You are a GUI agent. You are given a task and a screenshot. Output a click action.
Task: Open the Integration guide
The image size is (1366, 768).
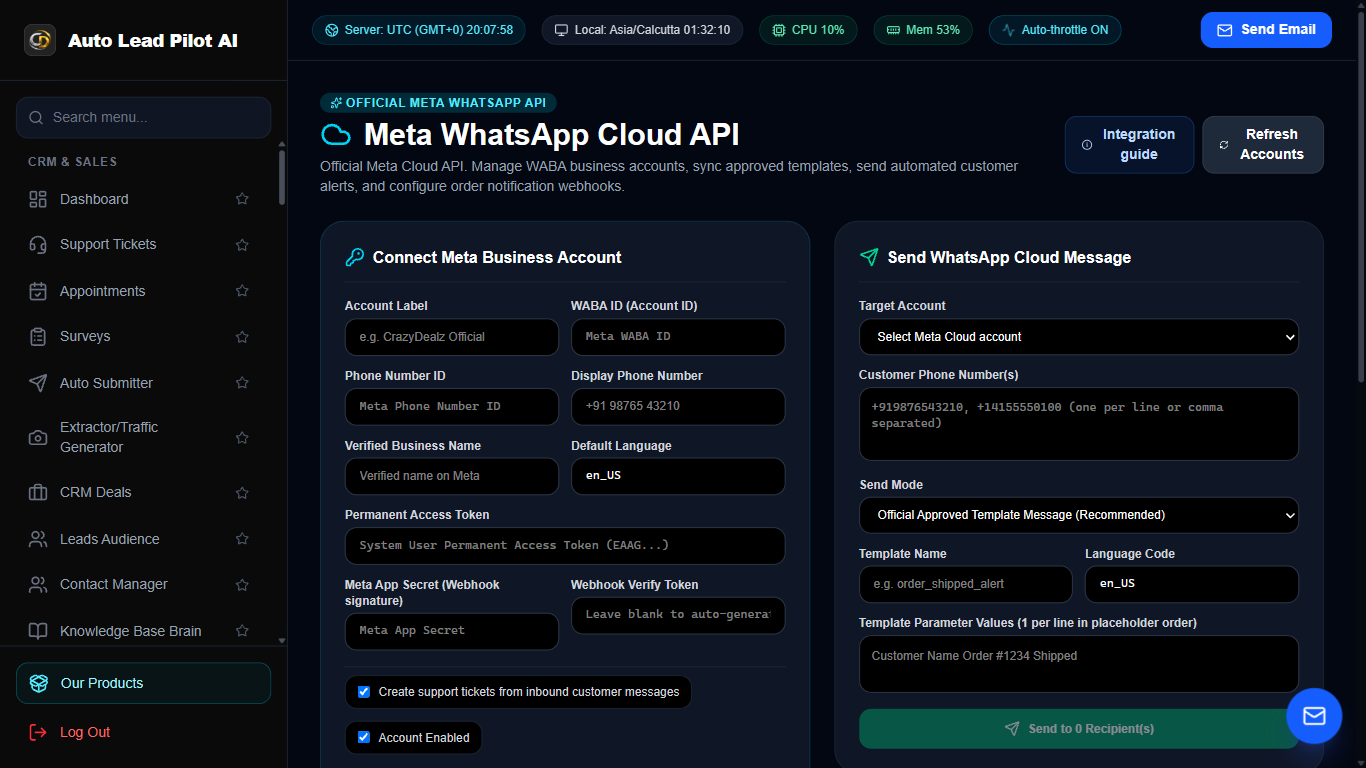pyautogui.click(x=1129, y=145)
